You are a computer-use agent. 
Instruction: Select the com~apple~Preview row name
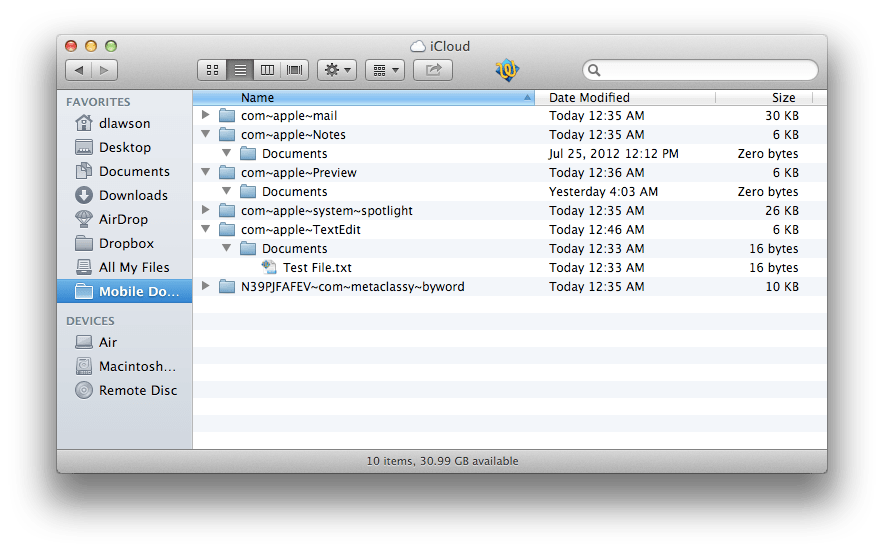[299, 173]
